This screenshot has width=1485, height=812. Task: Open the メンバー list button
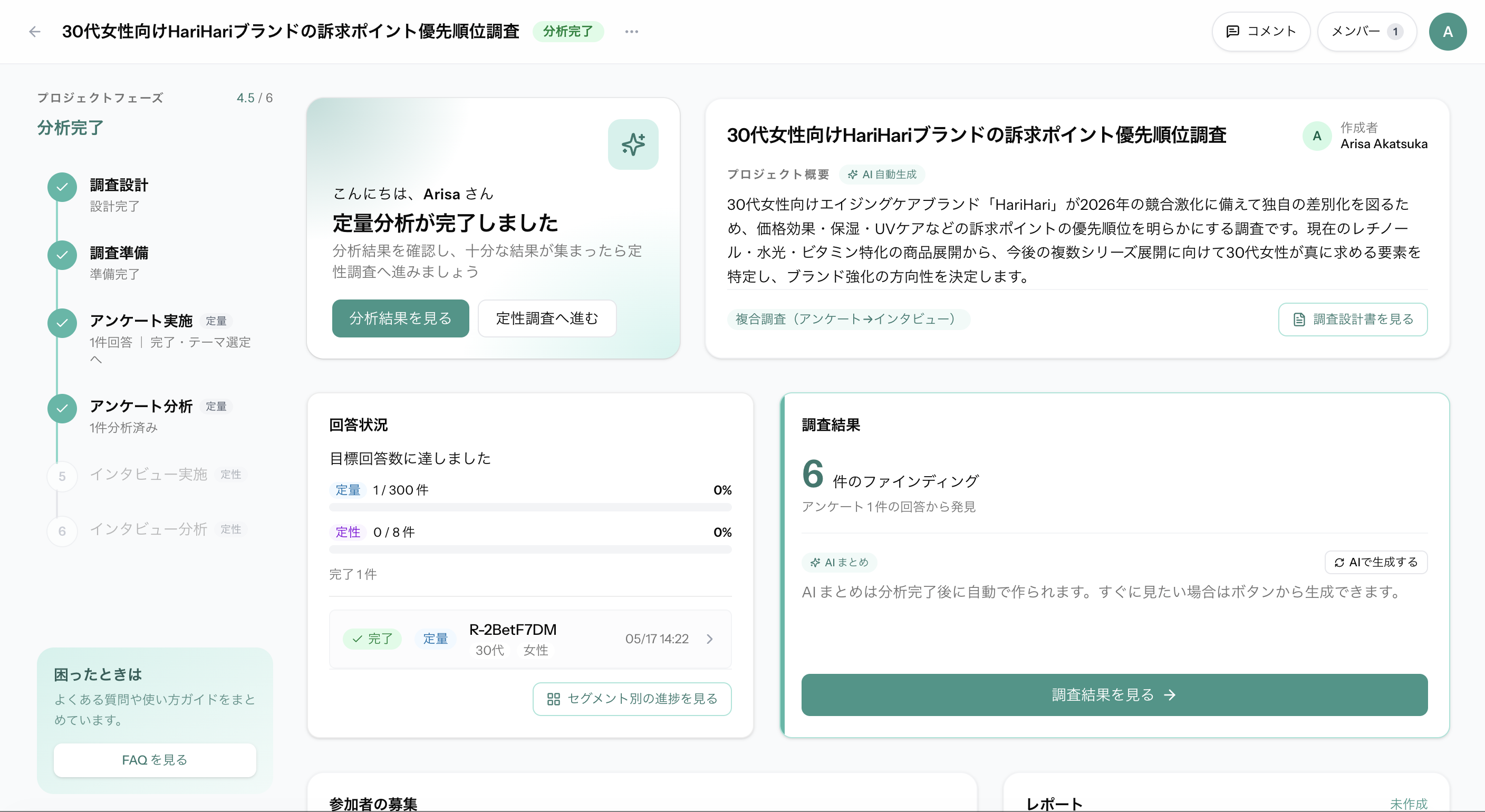pyautogui.click(x=1367, y=32)
